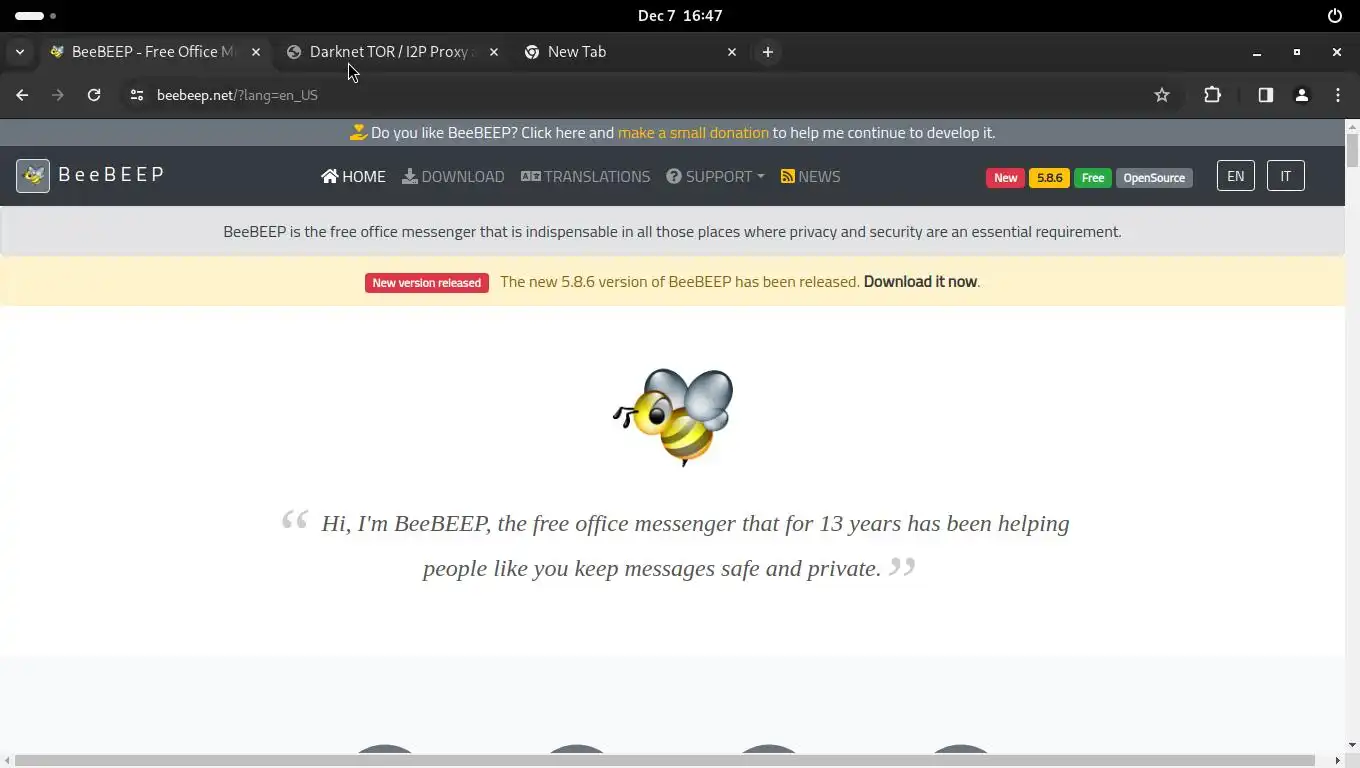Switch language with the IT button
The width and height of the screenshot is (1360, 768).
[x=1286, y=176]
